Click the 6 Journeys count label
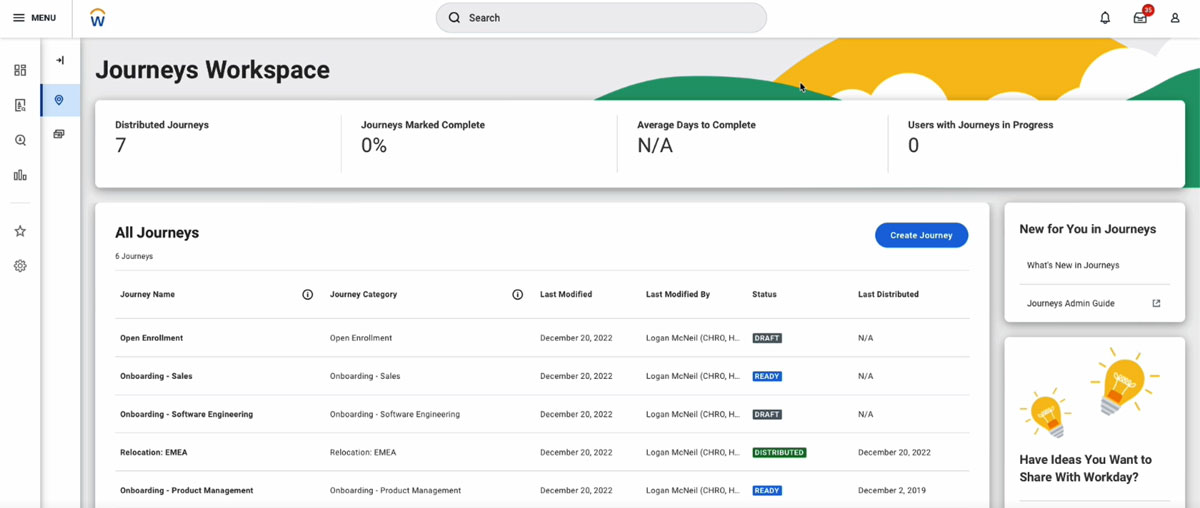1200x508 pixels. tap(134, 256)
